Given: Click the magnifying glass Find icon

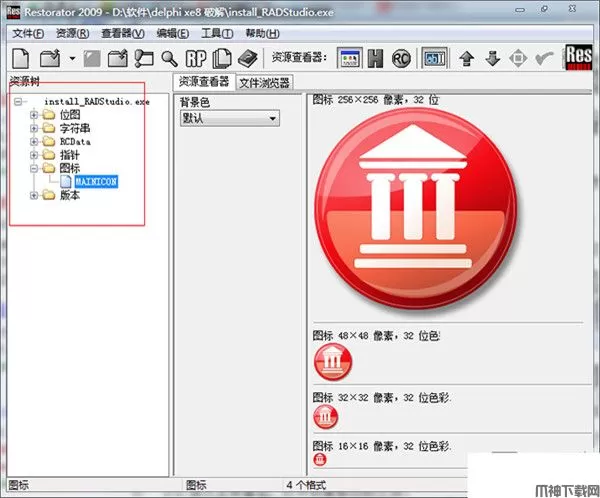Looking at the screenshot, I should (170, 58).
